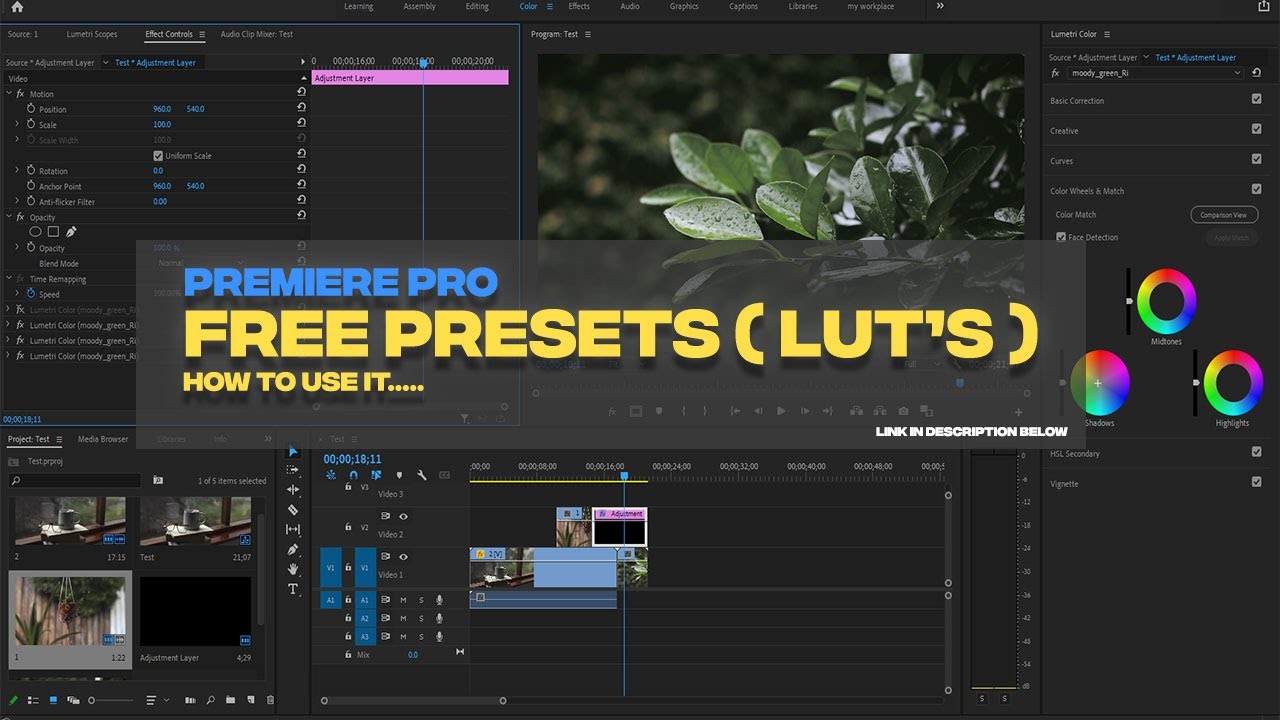This screenshot has height=720, width=1280.
Task: Select the Razor tool
Action: click(x=293, y=510)
